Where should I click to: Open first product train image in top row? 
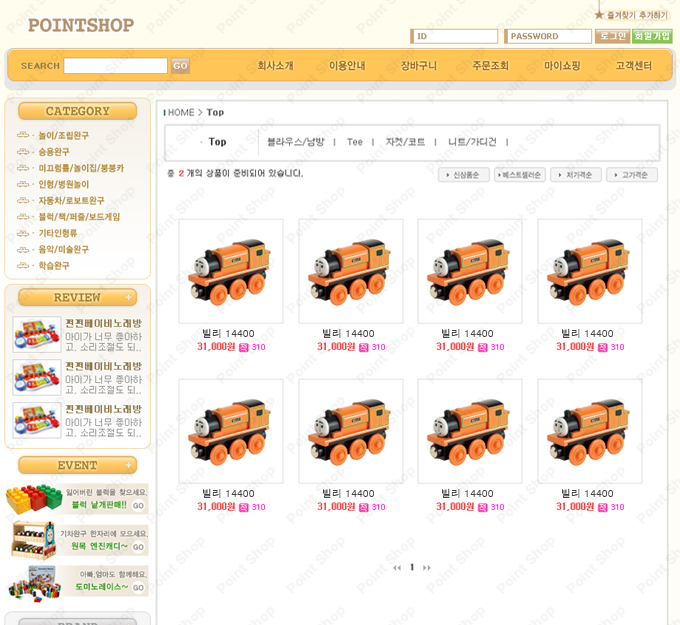tap(231, 271)
